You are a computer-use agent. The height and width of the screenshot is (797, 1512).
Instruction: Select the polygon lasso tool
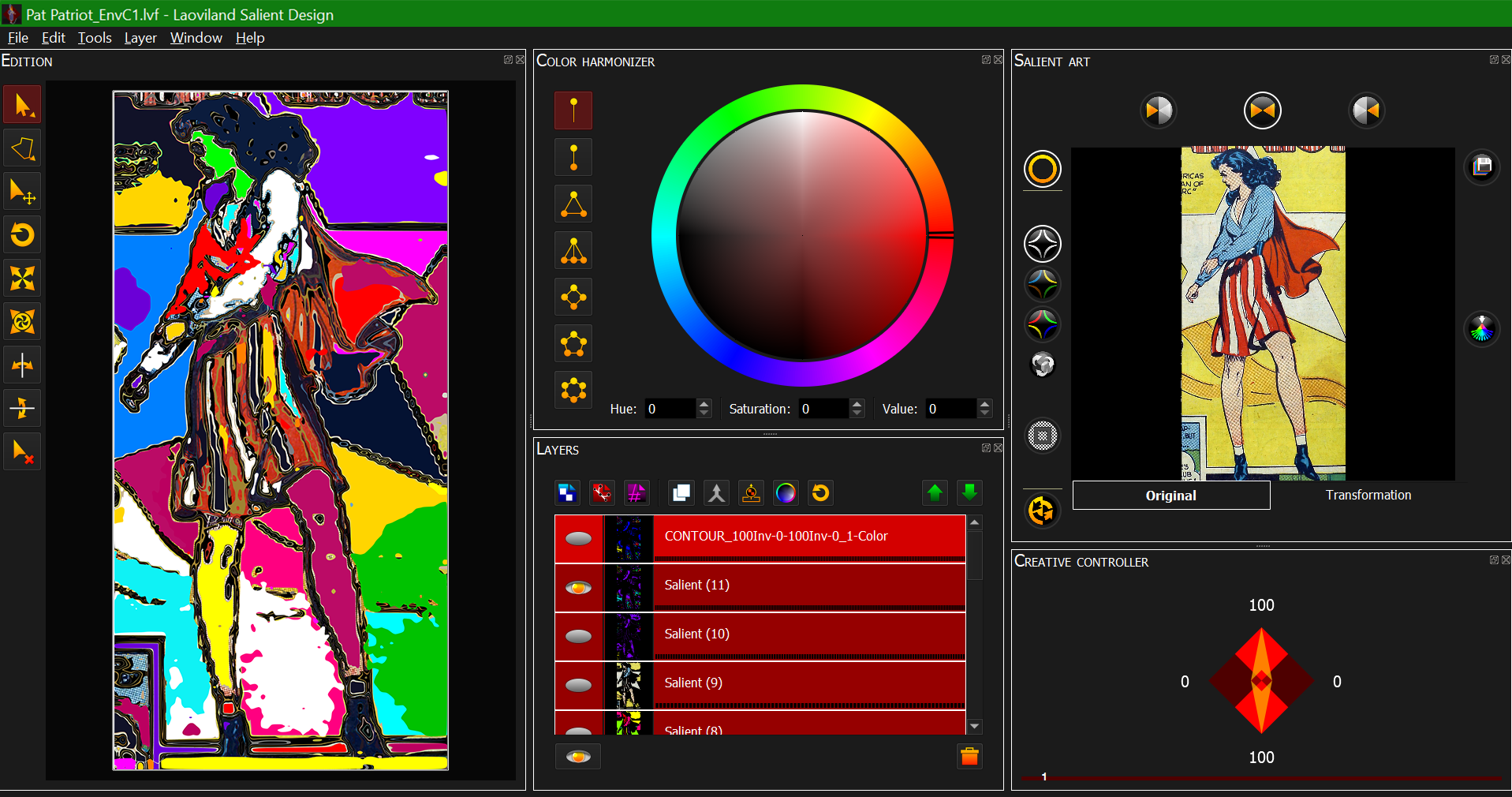click(x=22, y=148)
